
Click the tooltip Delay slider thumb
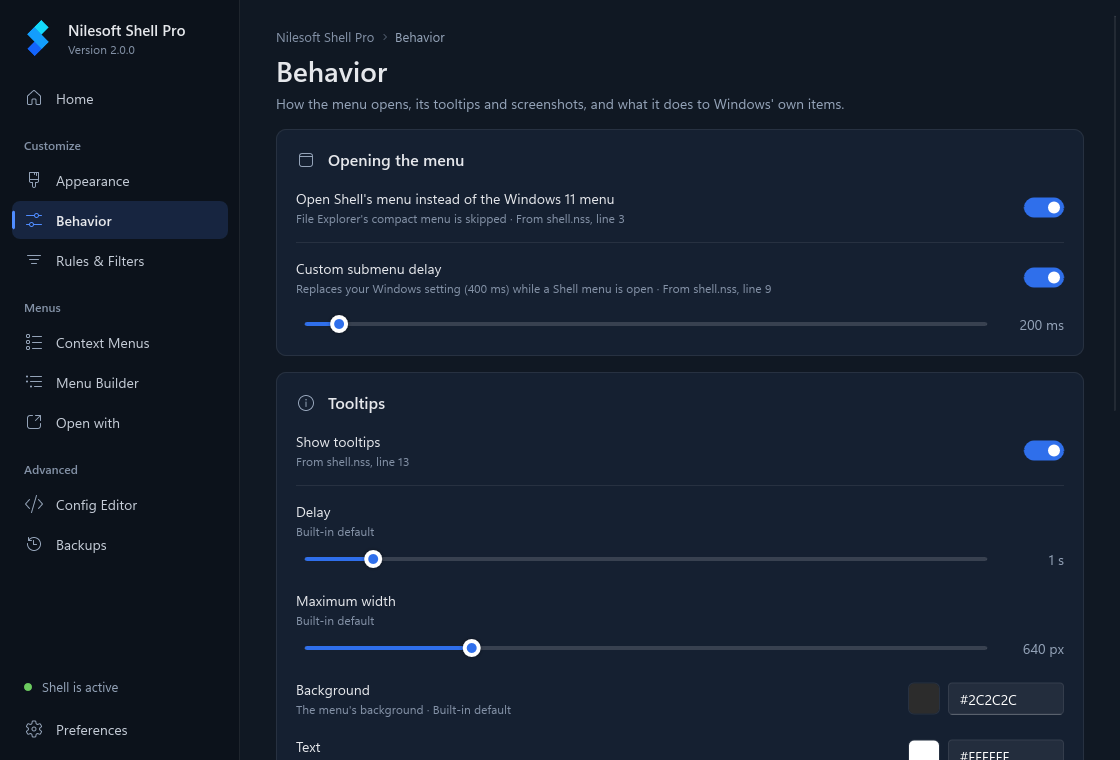click(373, 559)
